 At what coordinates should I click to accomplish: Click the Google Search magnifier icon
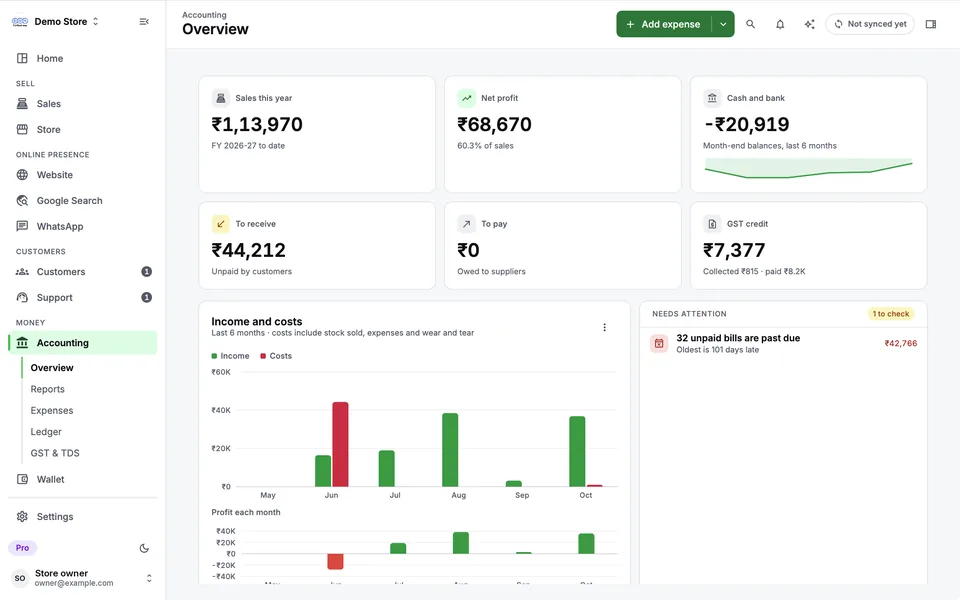click(x=22, y=200)
